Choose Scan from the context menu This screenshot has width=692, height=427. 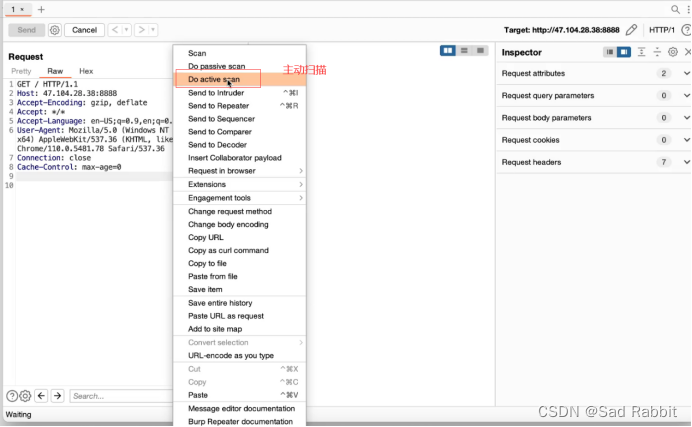pos(240,53)
